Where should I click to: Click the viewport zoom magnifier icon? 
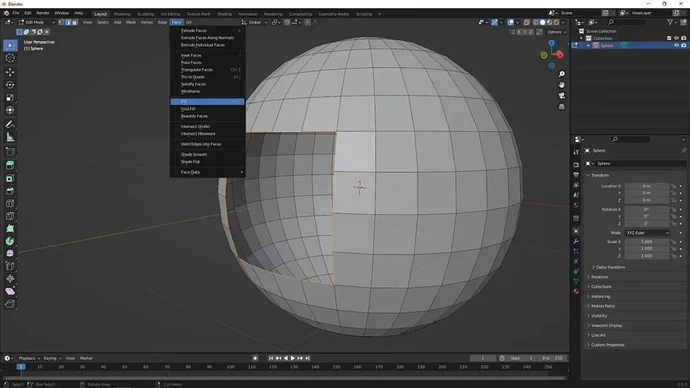click(x=562, y=74)
